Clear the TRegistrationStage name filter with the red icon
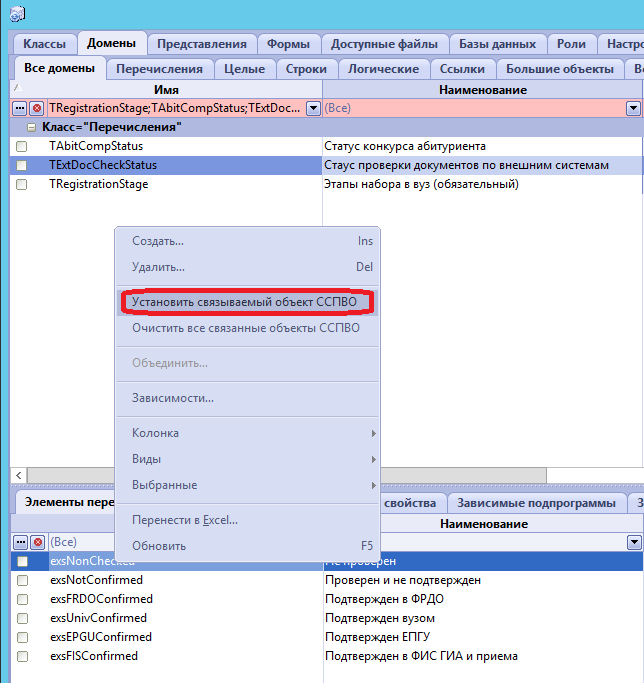The width and height of the screenshot is (644, 683). click(37, 108)
